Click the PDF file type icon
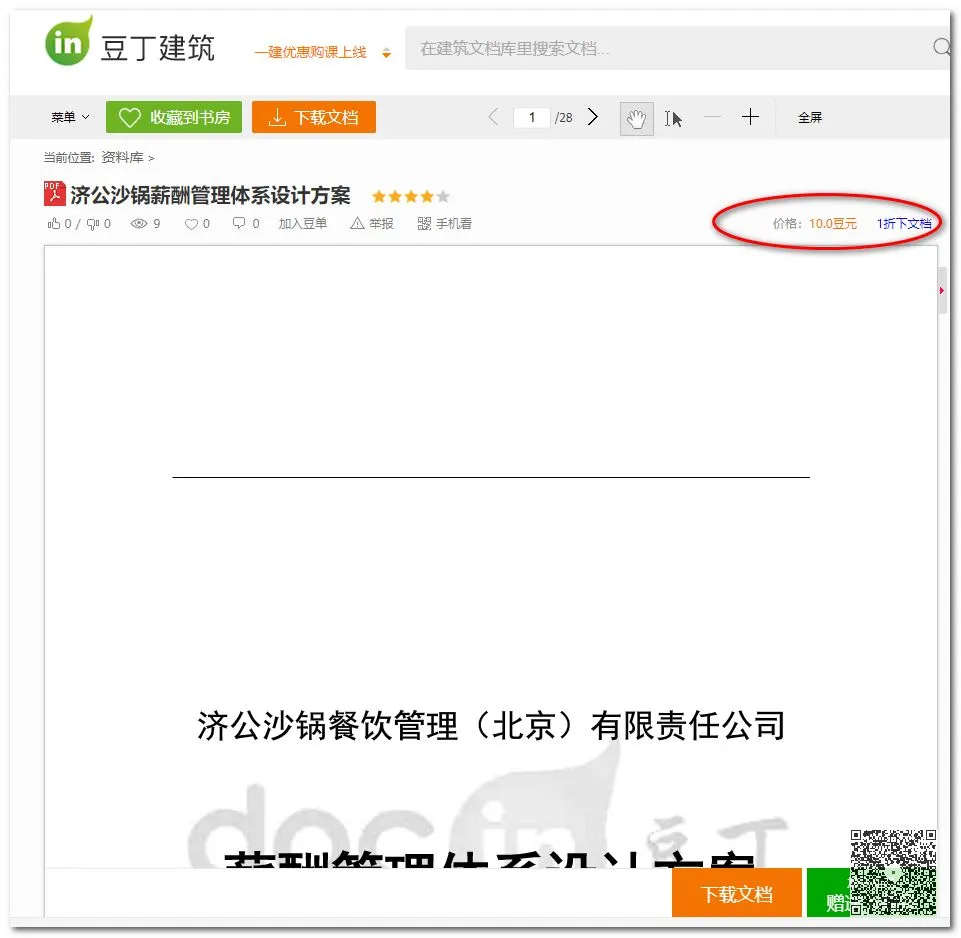 point(55,193)
